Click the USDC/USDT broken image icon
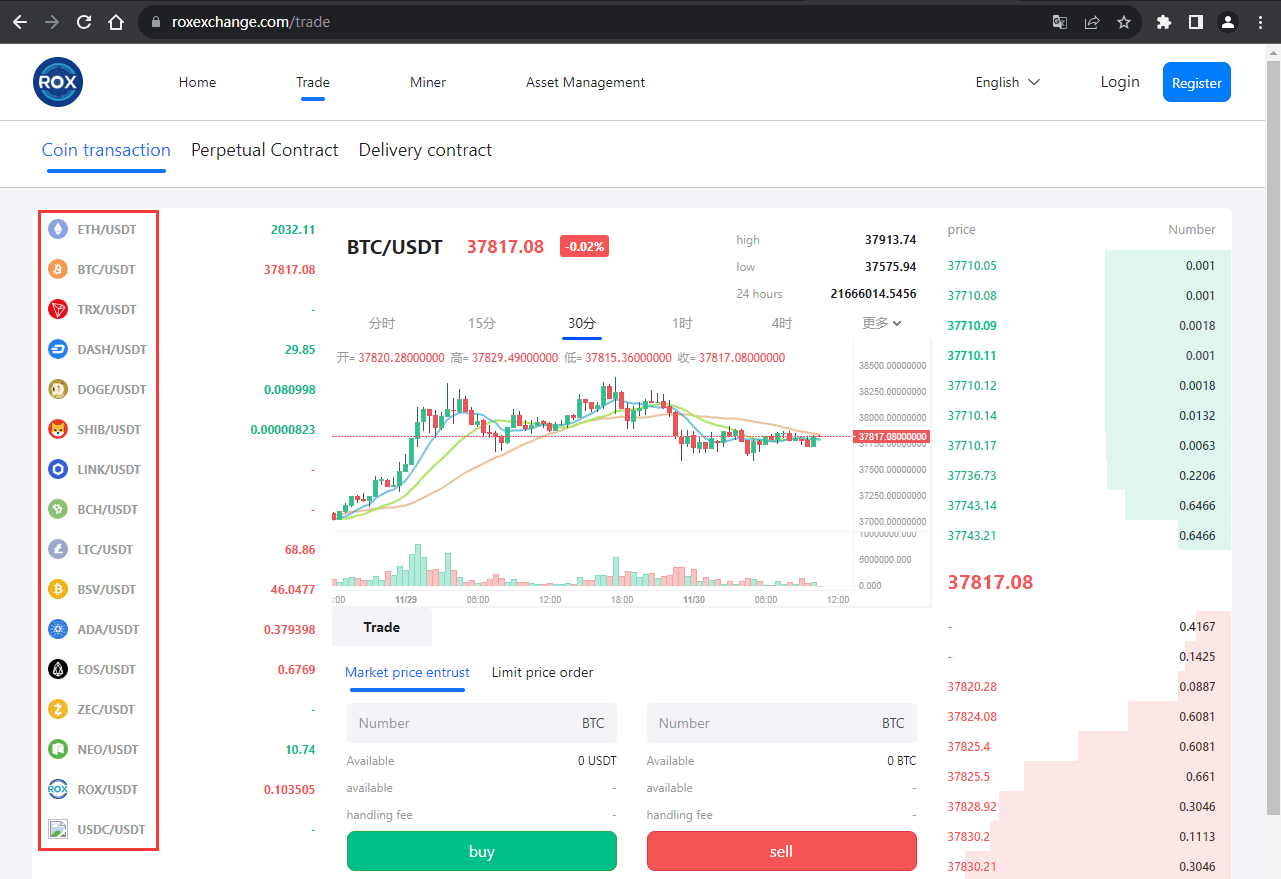The image size is (1281, 879). point(58,829)
